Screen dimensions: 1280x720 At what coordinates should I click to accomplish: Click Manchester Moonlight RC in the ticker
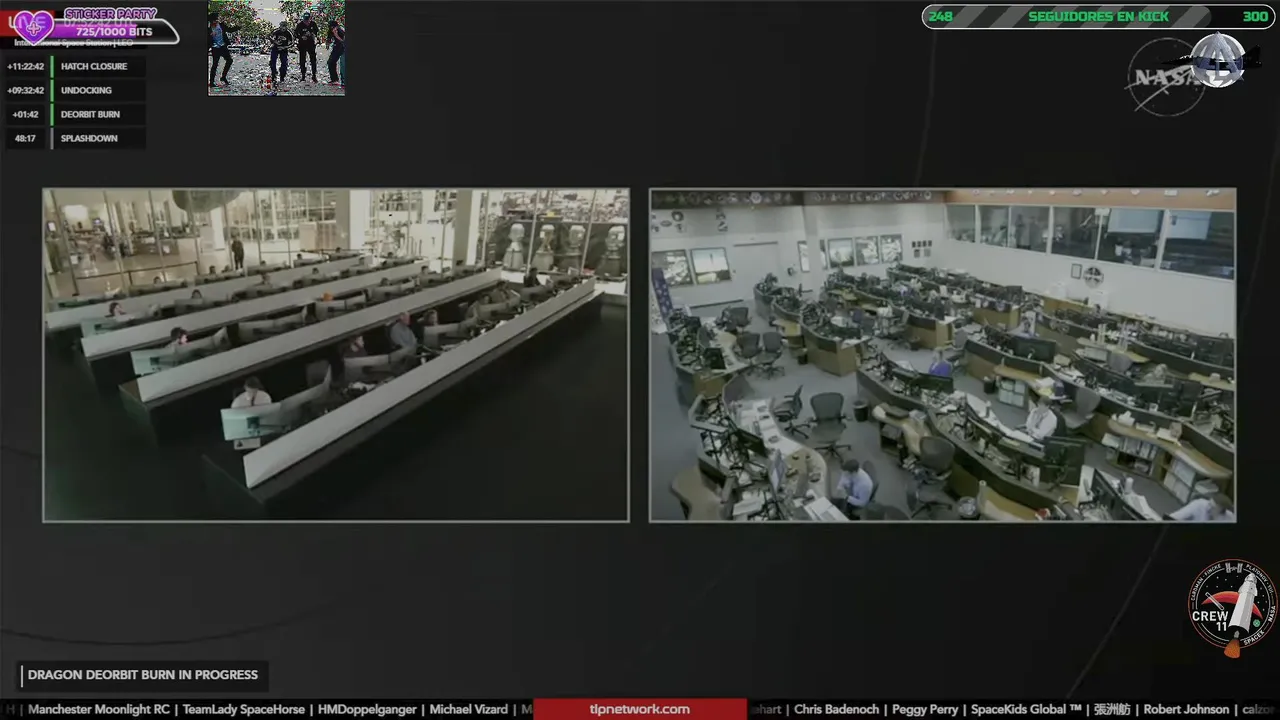99,709
